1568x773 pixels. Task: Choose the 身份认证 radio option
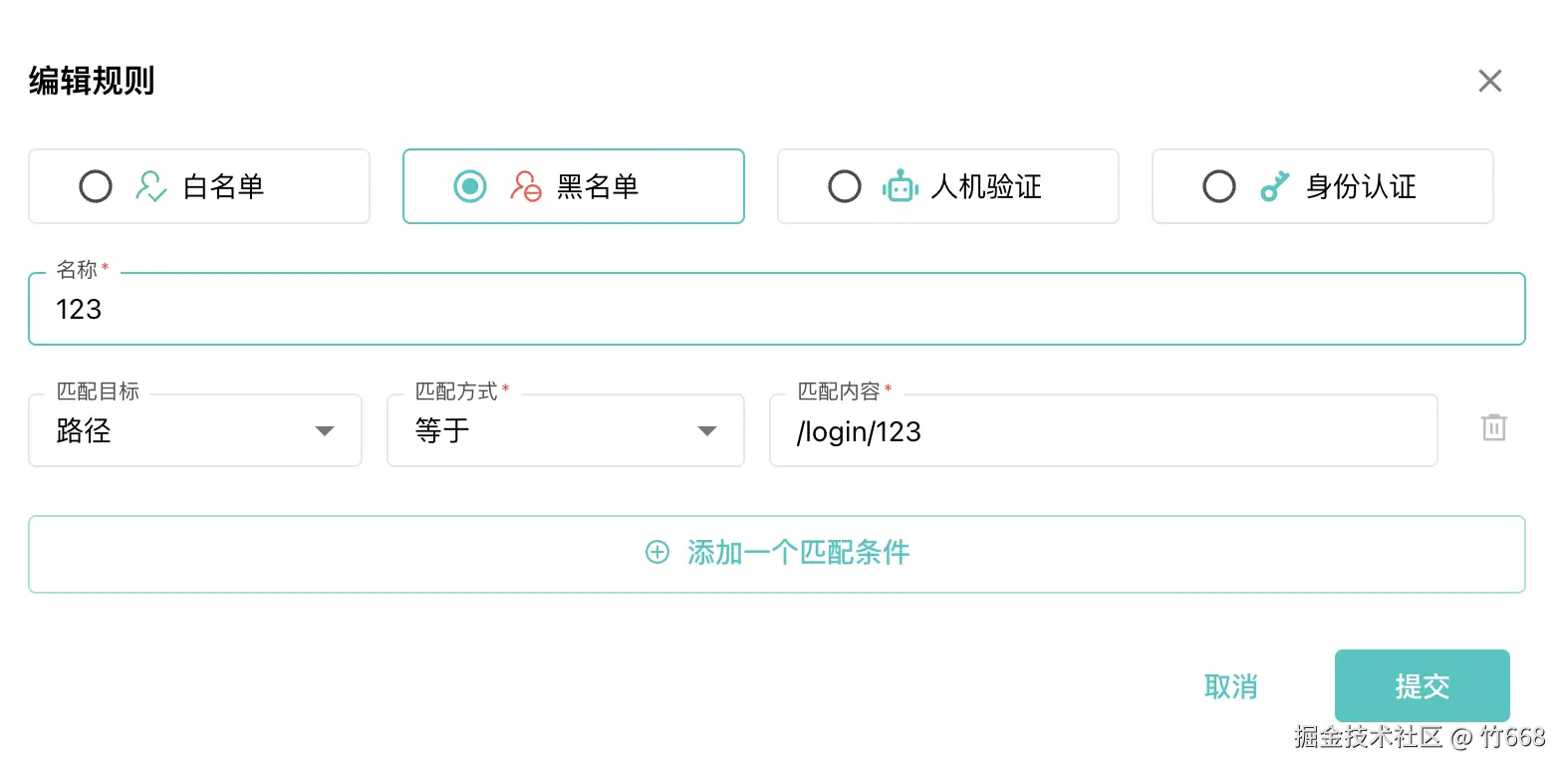coord(1219,186)
